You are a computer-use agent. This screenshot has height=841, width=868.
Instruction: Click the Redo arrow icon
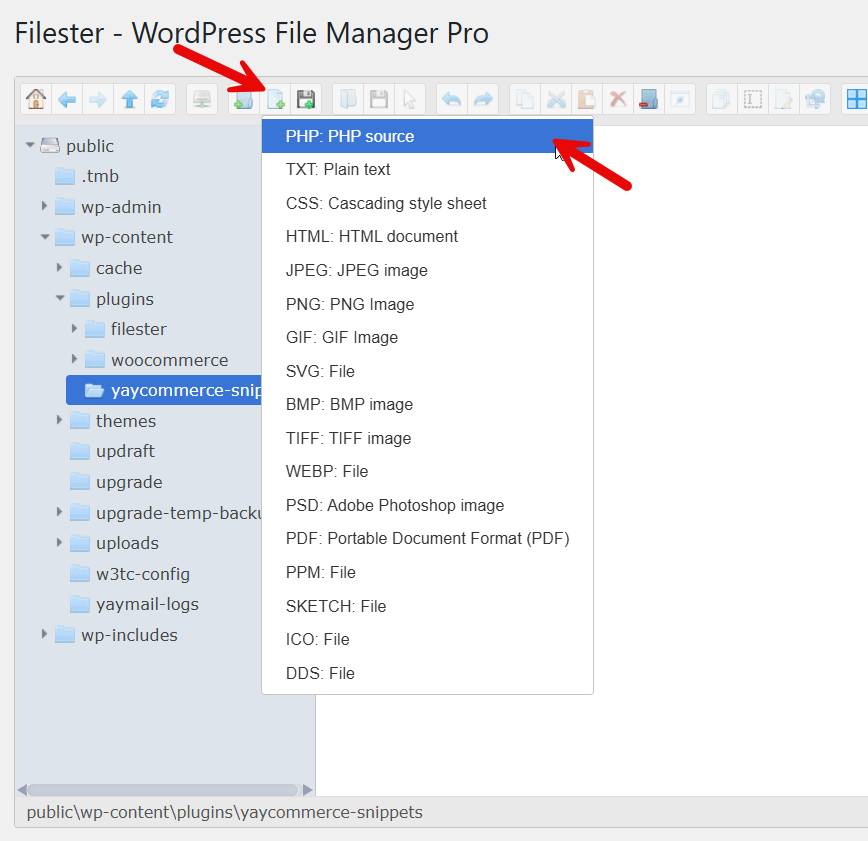point(484,99)
